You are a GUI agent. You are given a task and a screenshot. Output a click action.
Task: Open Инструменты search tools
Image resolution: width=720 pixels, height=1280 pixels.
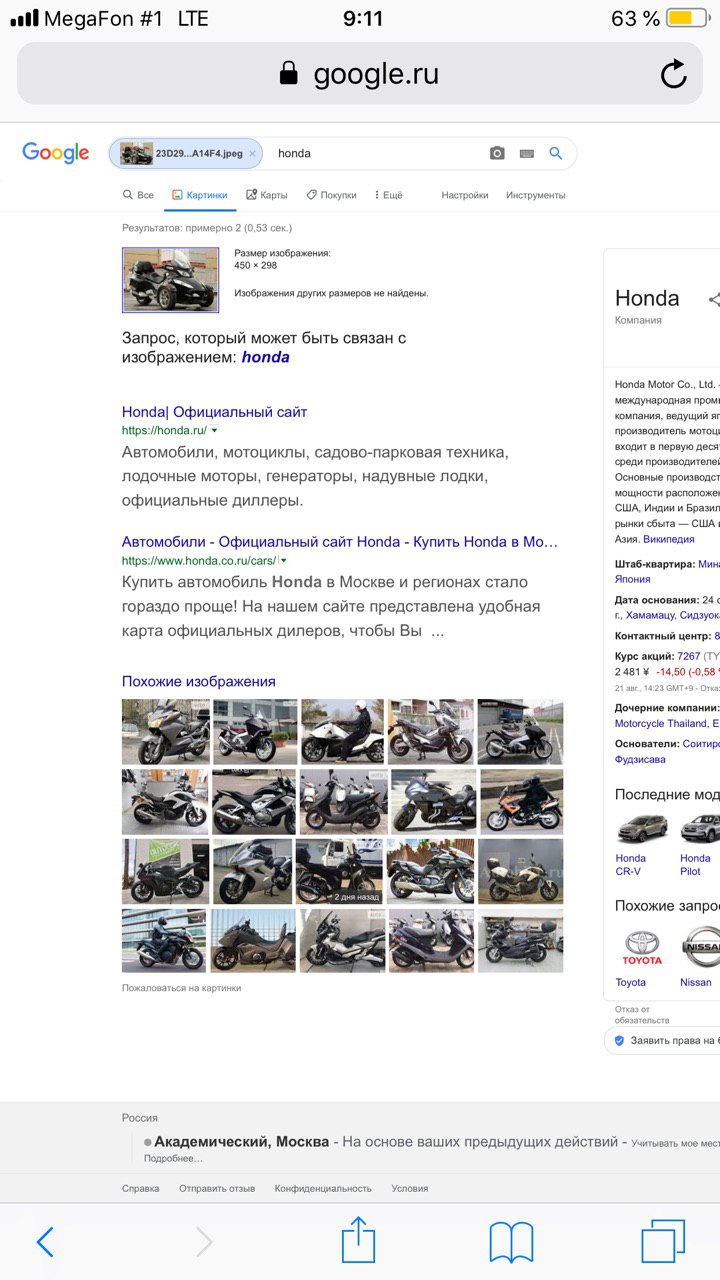pos(536,195)
